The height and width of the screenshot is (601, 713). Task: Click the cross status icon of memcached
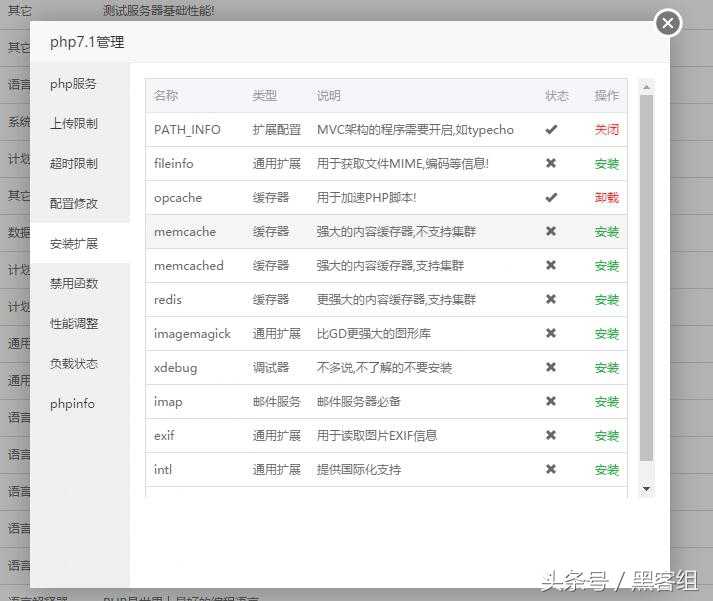coord(551,265)
